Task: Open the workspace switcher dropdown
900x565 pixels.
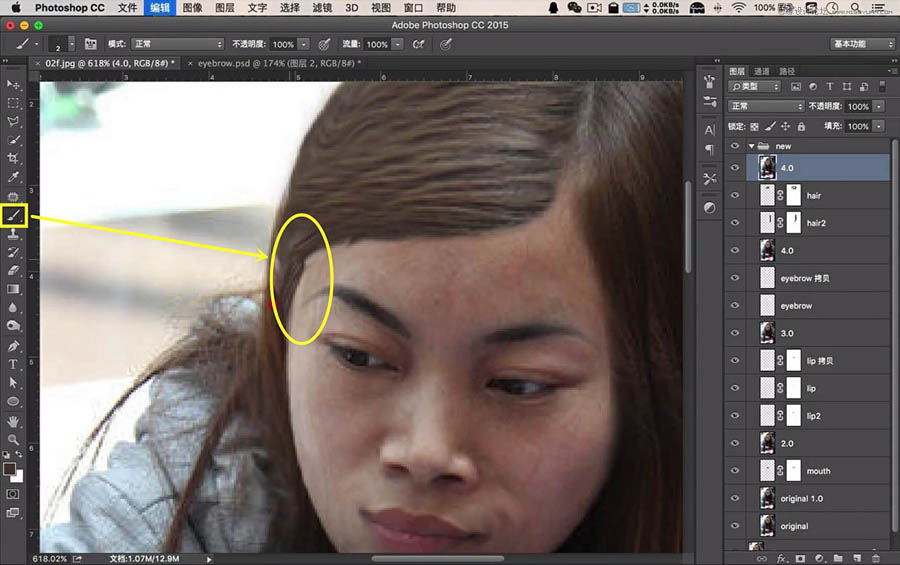Action: [x=863, y=44]
